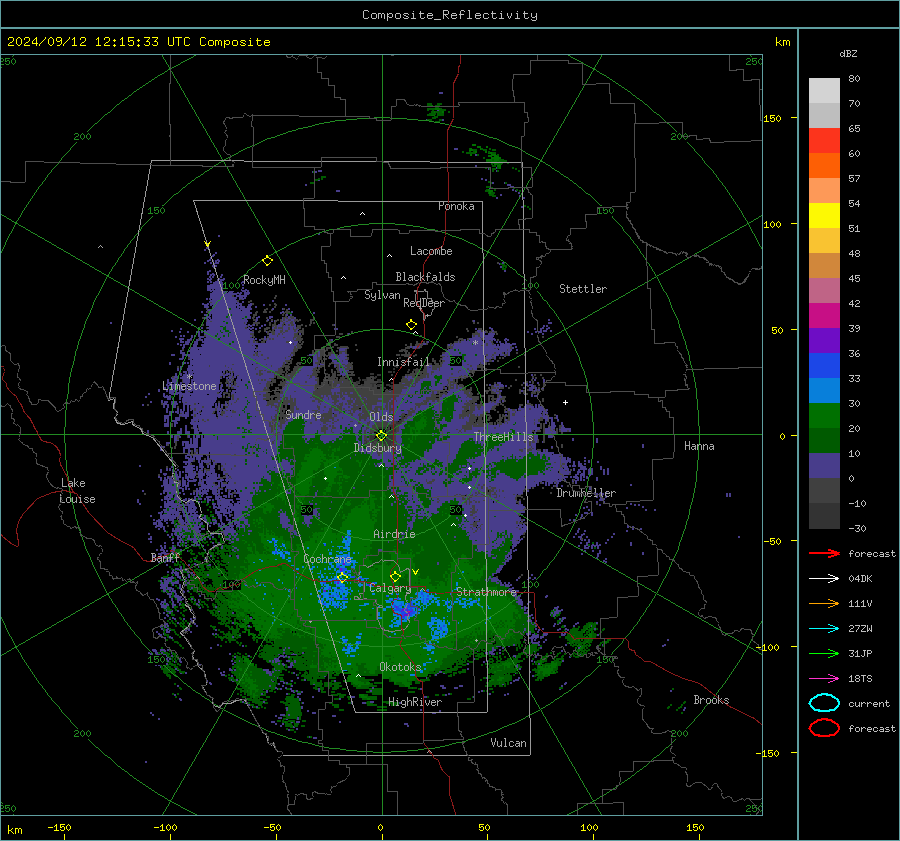900x841 pixels.
Task: Click the 2024/09/12 12:15:33 UTC timestamp
Action: point(100,42)
